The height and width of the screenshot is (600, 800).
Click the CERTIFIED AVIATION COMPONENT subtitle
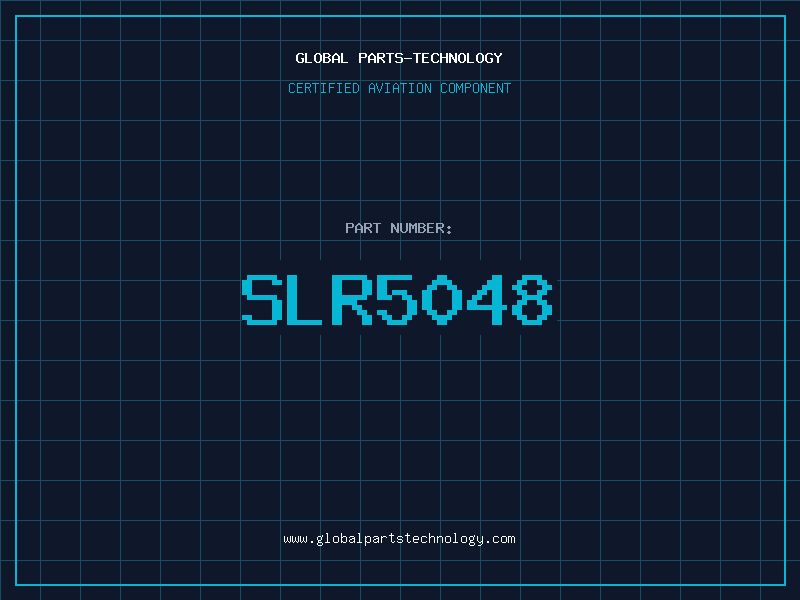tap(399, 88)
